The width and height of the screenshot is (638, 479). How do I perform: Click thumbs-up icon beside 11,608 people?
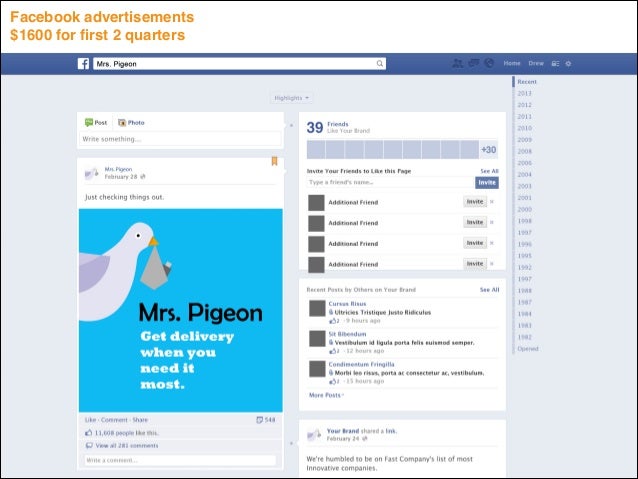(89, 433)
